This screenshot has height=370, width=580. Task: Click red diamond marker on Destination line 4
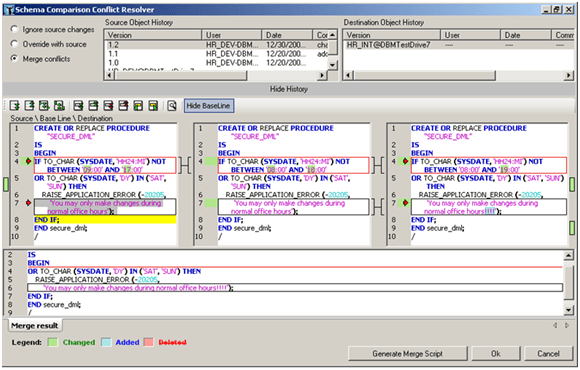click(405, 161)
